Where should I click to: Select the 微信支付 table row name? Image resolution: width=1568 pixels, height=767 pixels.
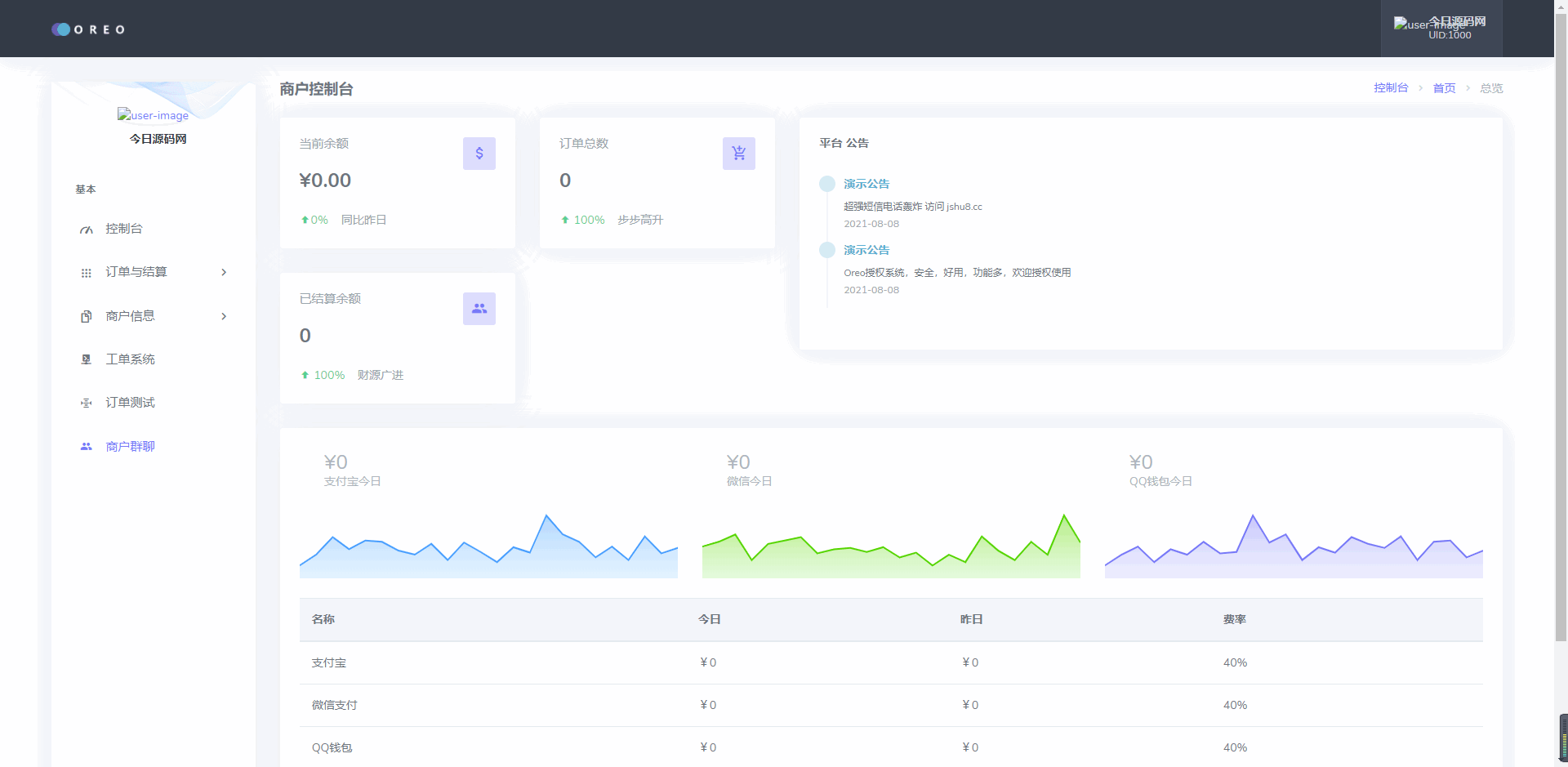click(x=334, y=705)
